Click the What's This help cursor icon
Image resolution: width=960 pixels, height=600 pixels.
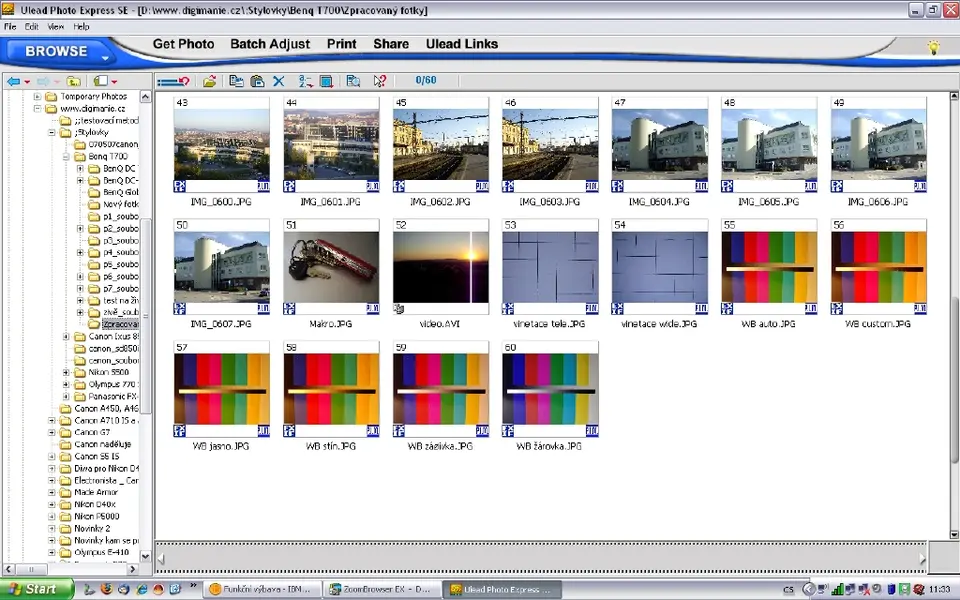pos(379,81)
